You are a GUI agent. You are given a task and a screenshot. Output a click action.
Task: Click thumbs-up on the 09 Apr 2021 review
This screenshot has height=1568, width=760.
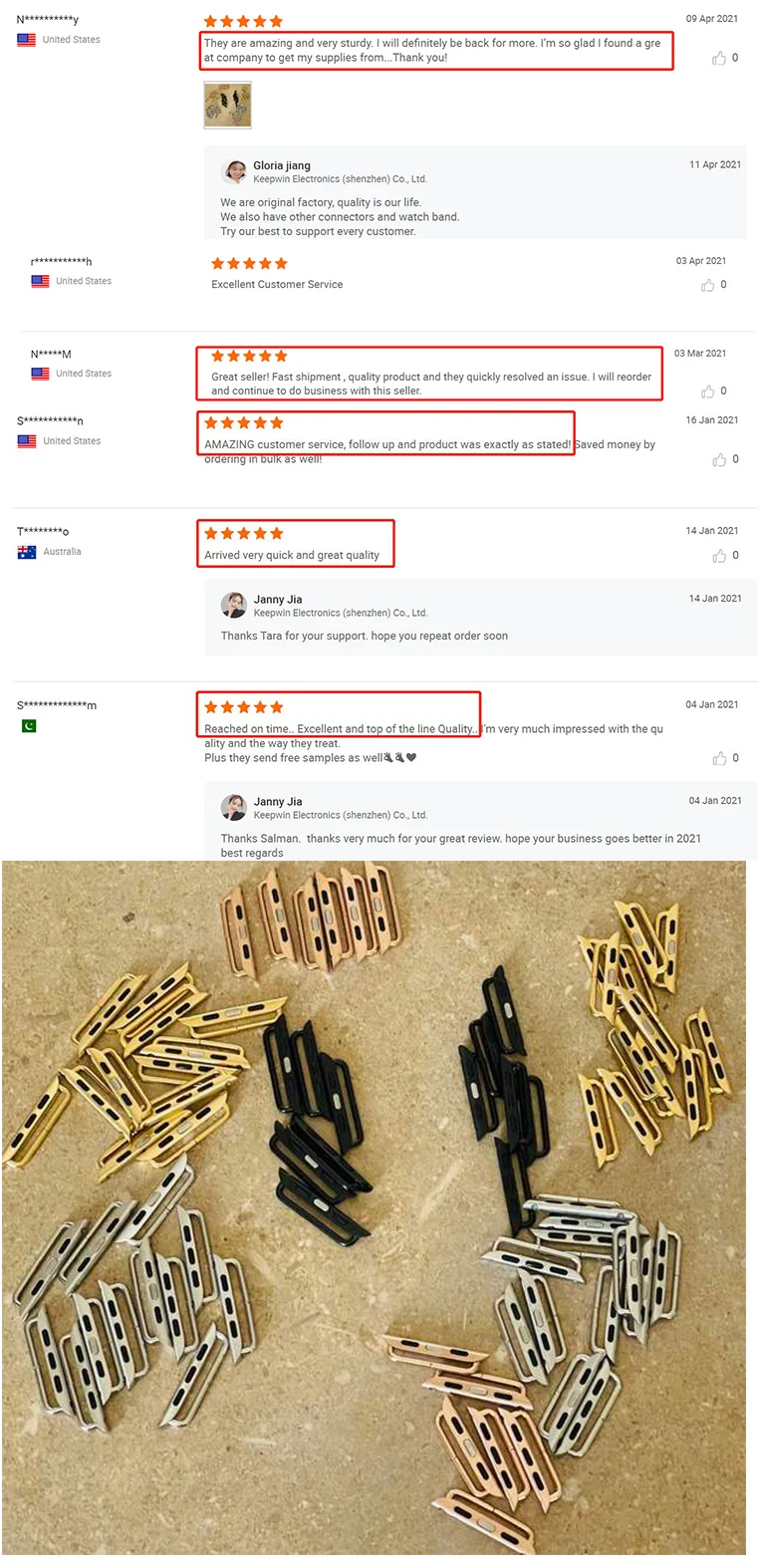(x=718, y=59)
